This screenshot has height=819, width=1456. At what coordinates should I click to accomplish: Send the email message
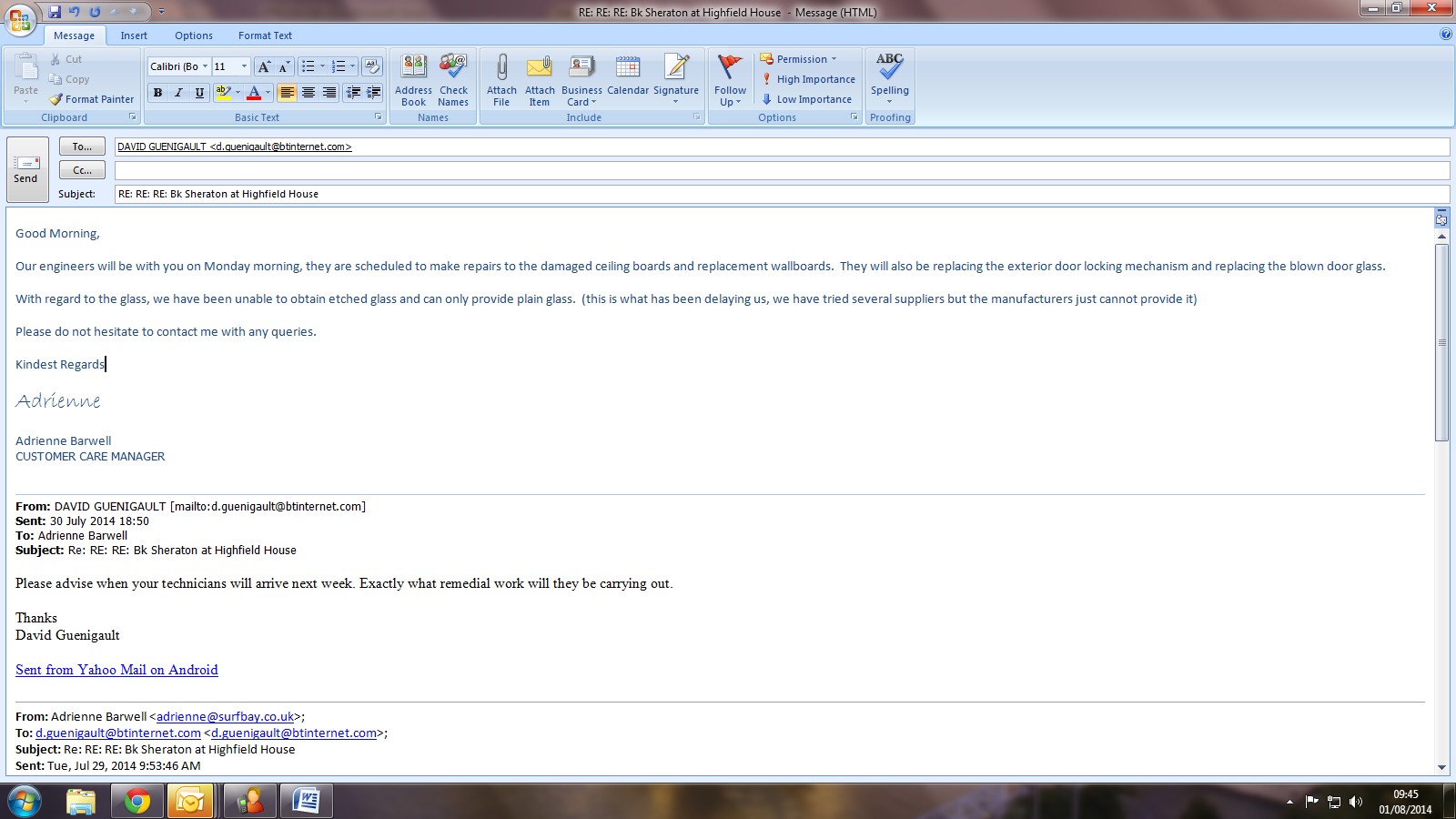tap(27, 169)
